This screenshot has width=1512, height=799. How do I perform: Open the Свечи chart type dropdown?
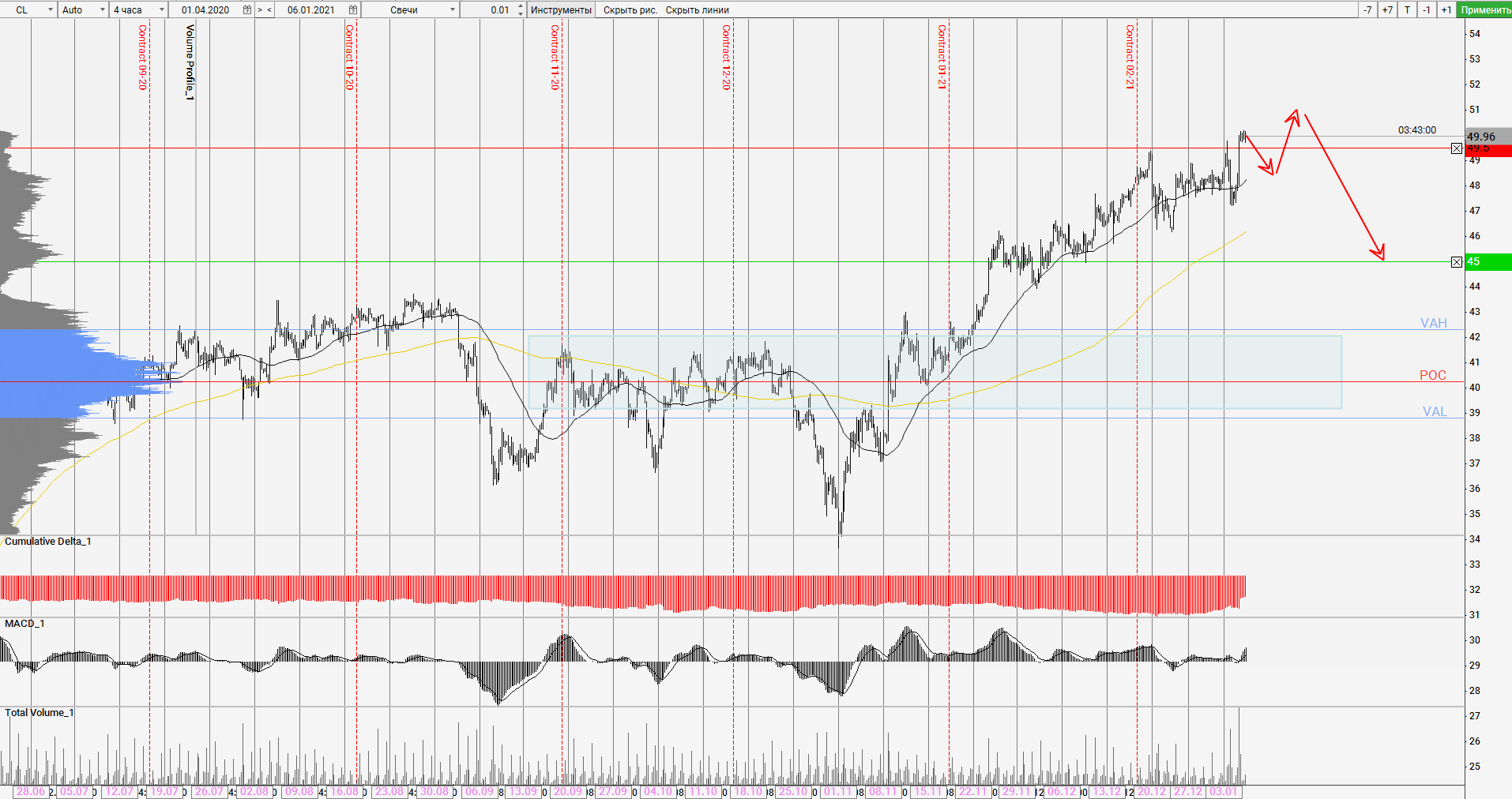point(453,9)
